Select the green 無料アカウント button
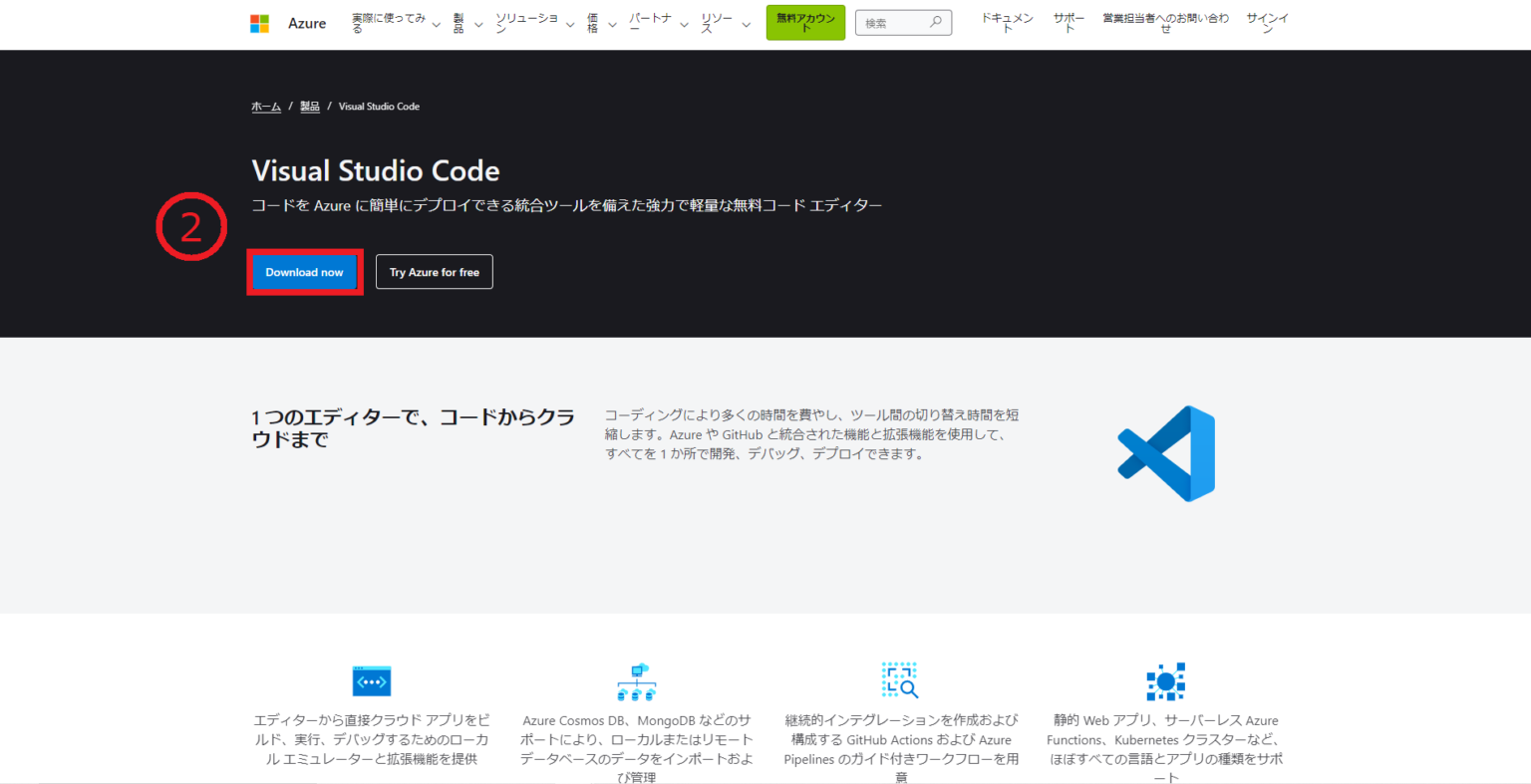 click(x=805, y=22)
